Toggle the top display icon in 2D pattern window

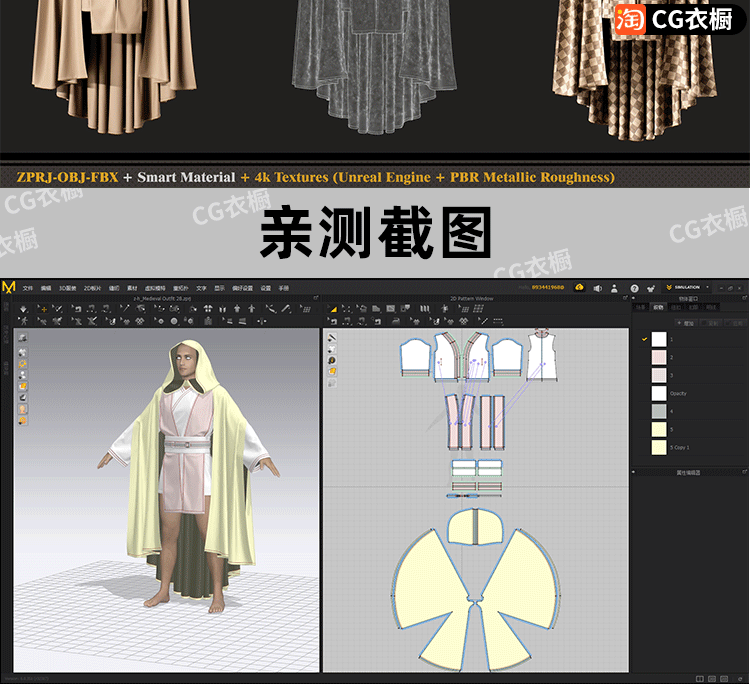(x=332, y=338)
